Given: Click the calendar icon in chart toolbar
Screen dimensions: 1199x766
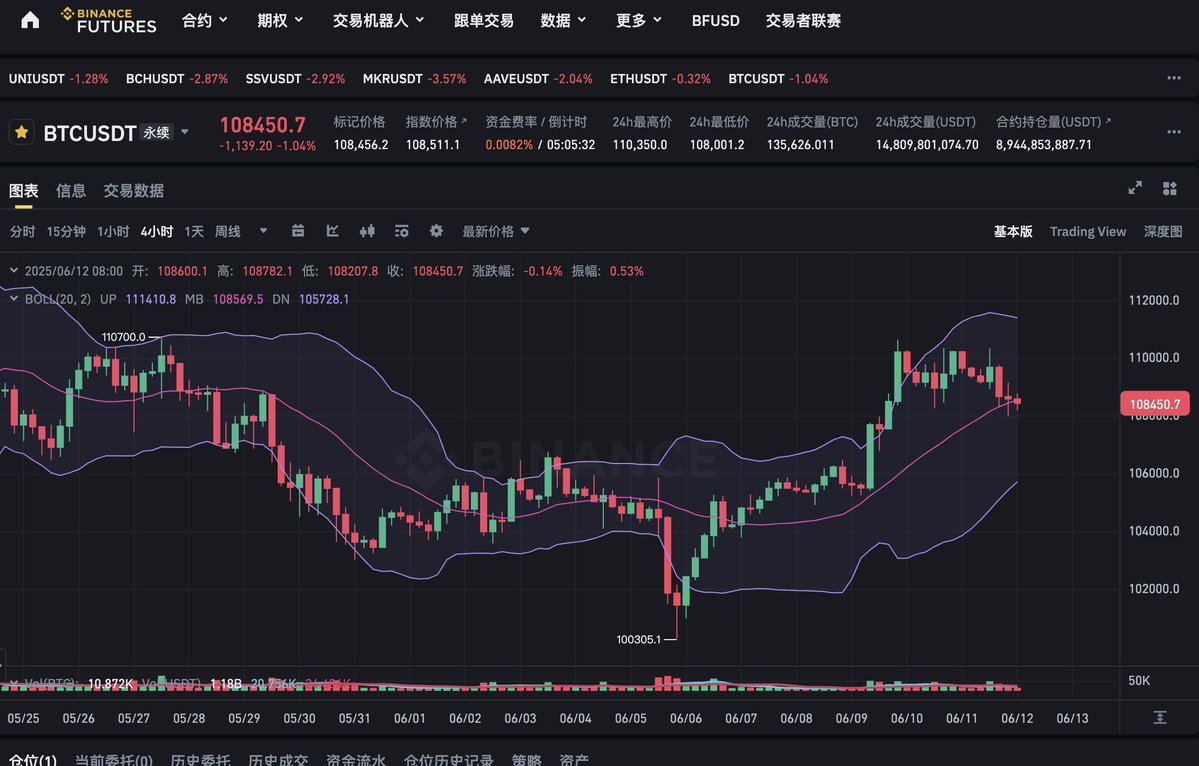Looking at the screenshot, I should (298, 231).
